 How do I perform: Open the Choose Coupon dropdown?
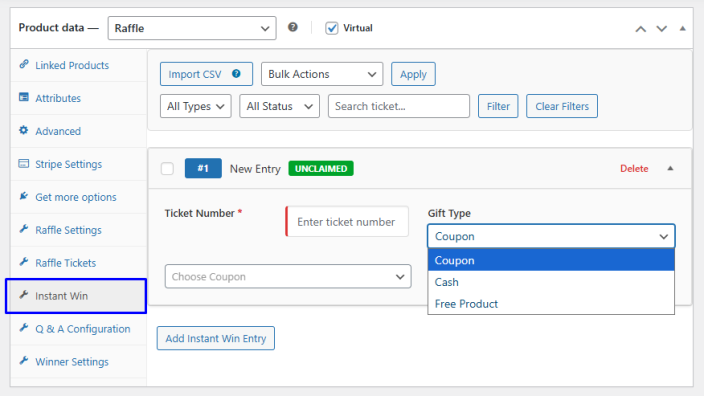(x=288, y=277)
